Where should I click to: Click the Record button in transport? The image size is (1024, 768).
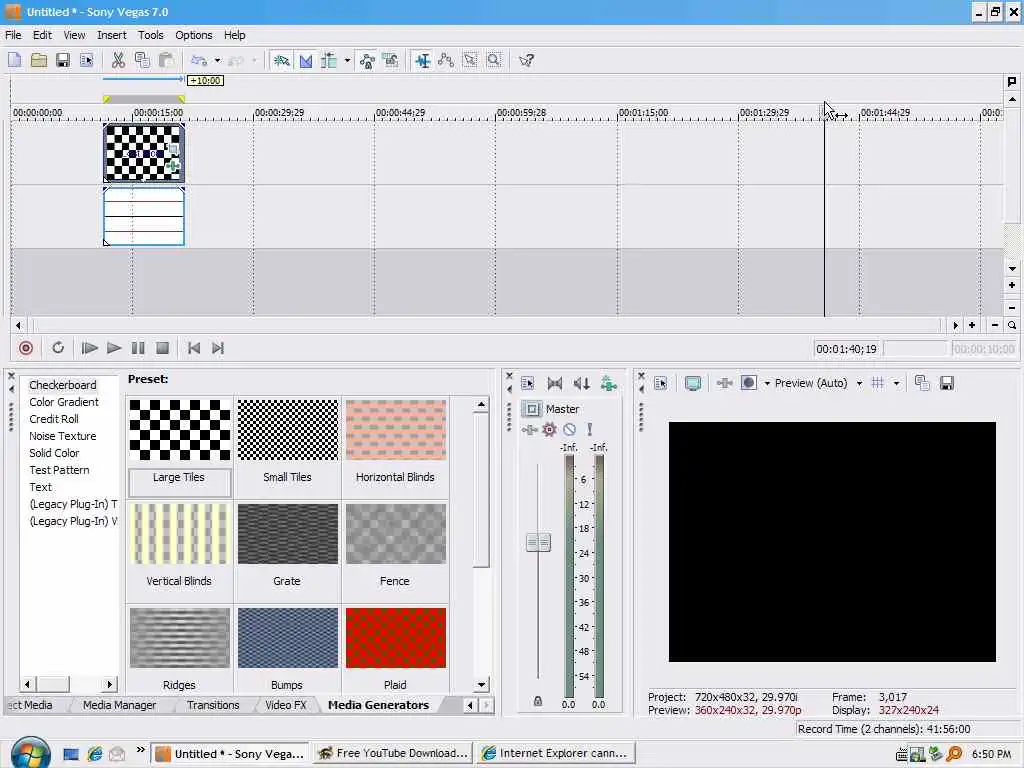coord(25,348)
